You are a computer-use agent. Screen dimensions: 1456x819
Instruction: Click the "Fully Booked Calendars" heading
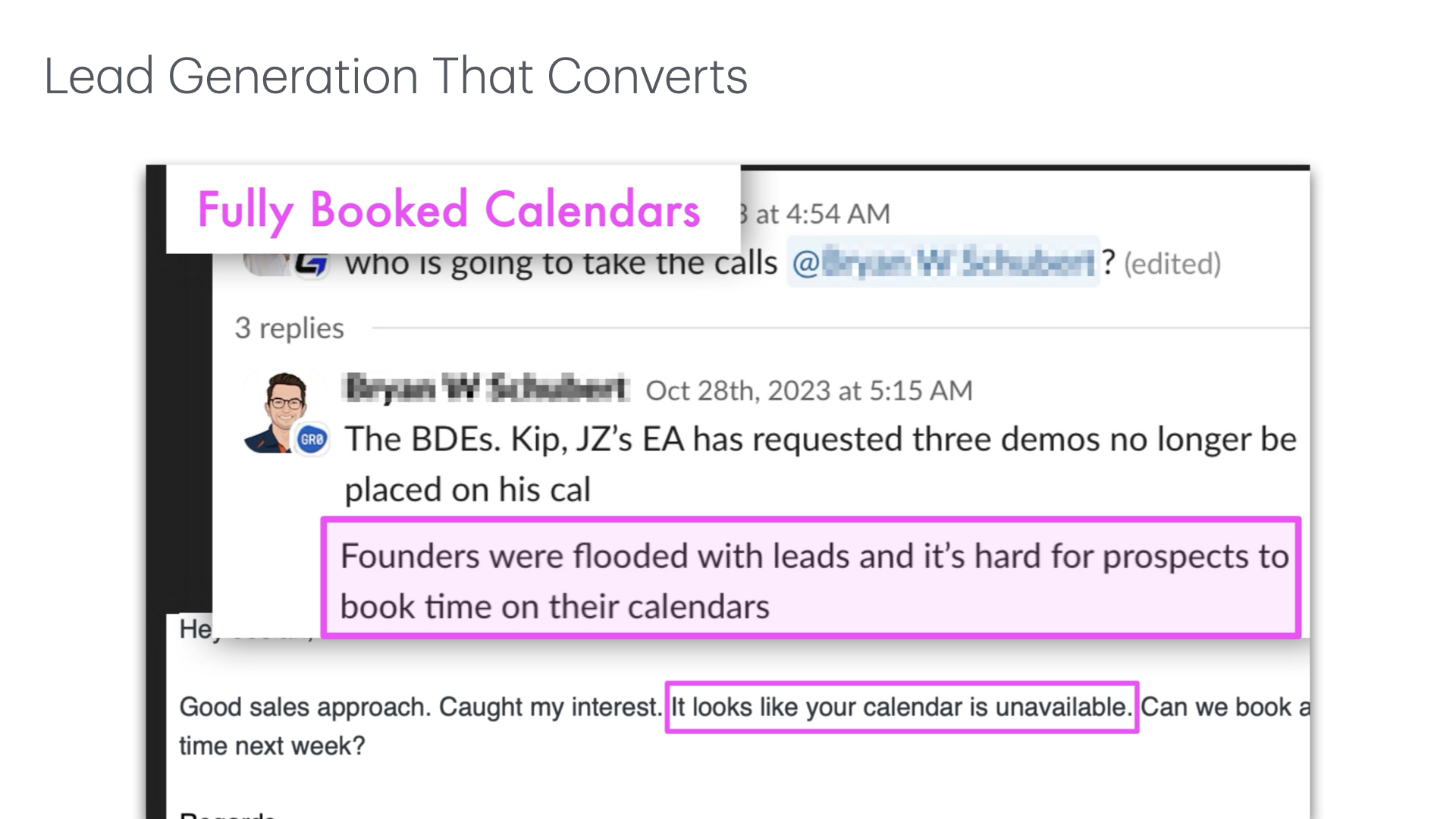point(448,209)
